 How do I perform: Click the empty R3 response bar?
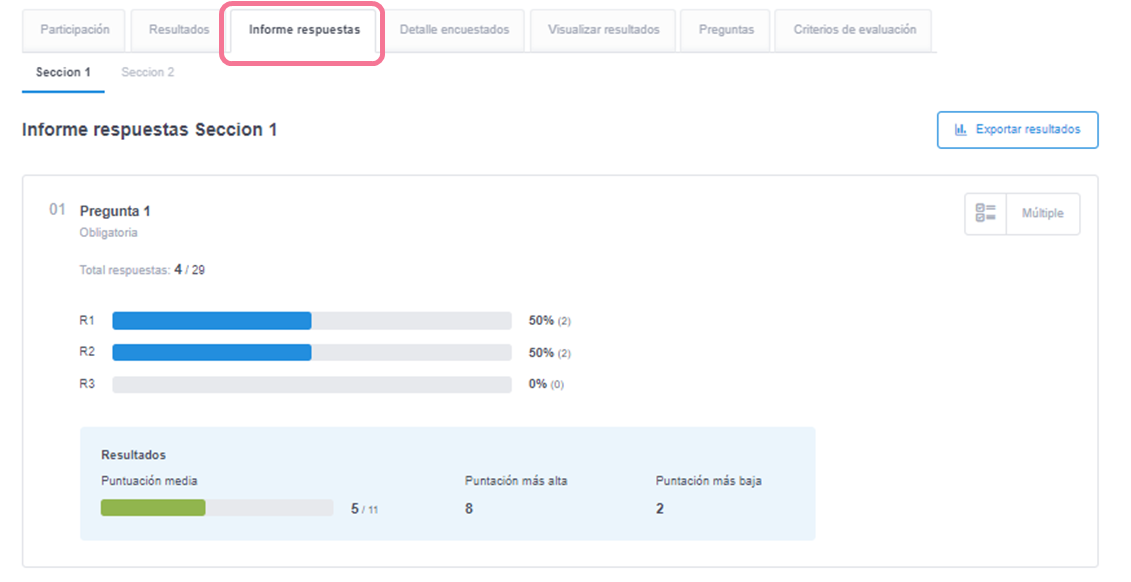[311, 384]
